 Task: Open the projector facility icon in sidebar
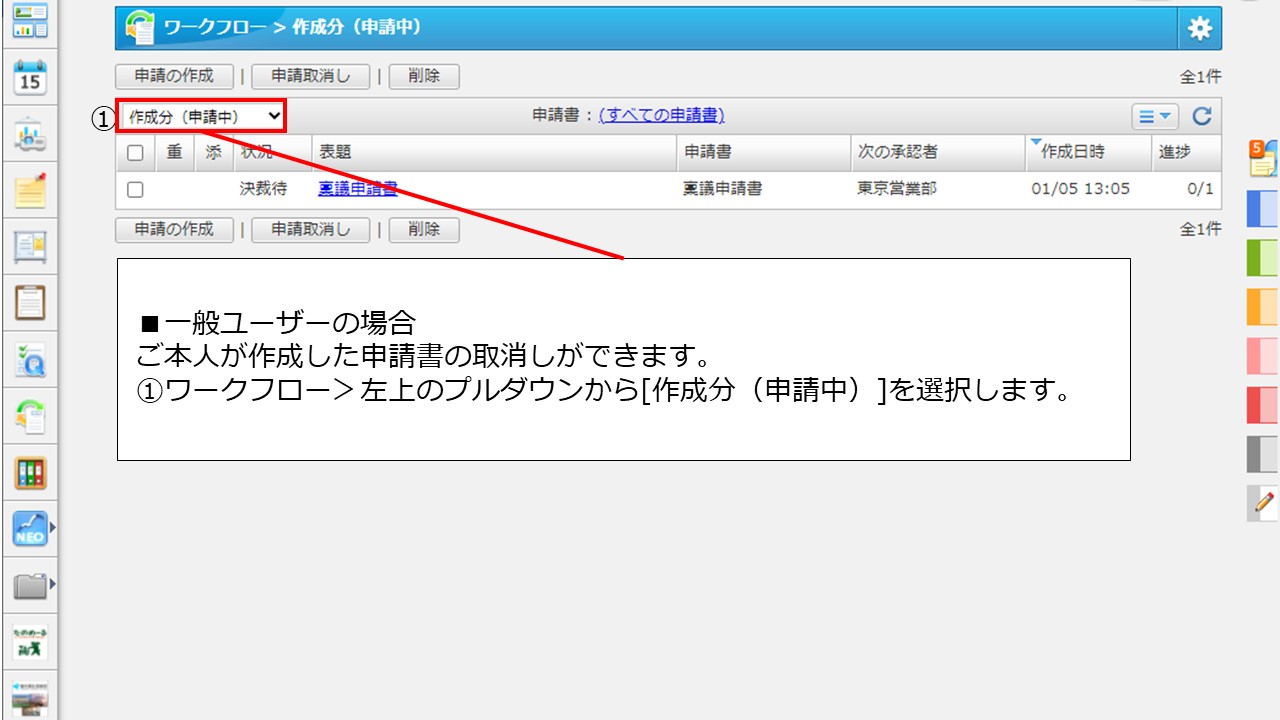(x=30, y=136)
